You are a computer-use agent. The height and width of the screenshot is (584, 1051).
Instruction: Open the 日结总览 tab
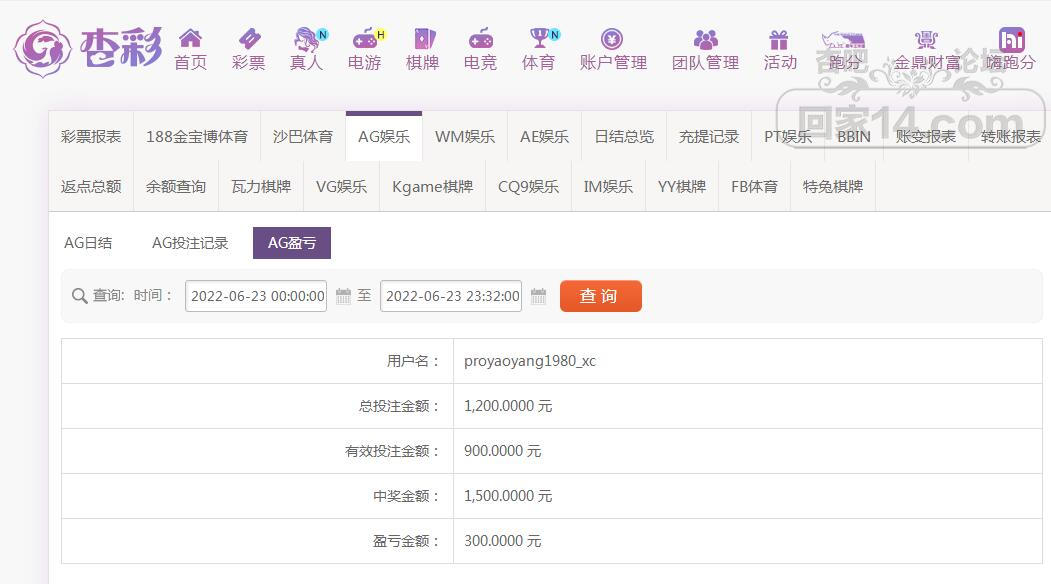pyautogui.click(x=622, y=137)
